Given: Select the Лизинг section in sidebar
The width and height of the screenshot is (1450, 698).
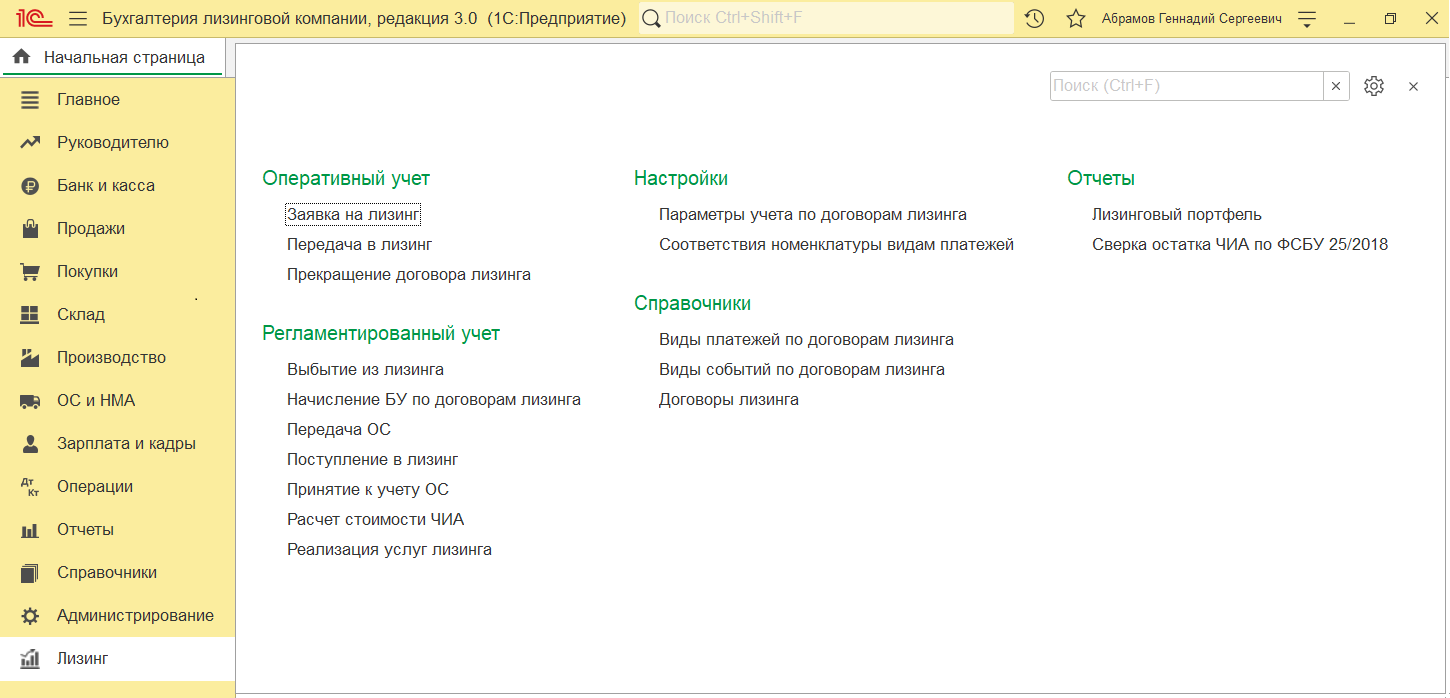Looking at the screenshot, I should tap(82, 659).
